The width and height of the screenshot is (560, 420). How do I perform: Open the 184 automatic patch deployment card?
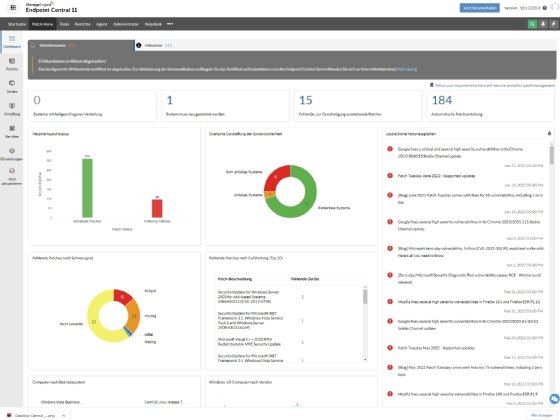491,106
